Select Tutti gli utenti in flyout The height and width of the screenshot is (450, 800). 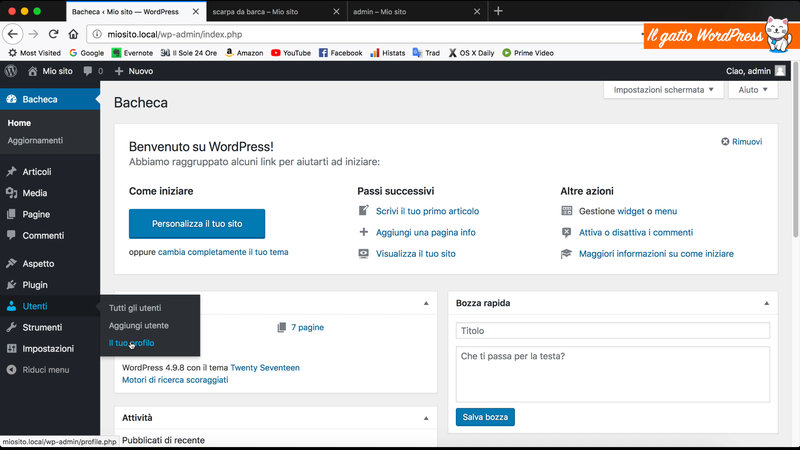(x=135, y=308)
